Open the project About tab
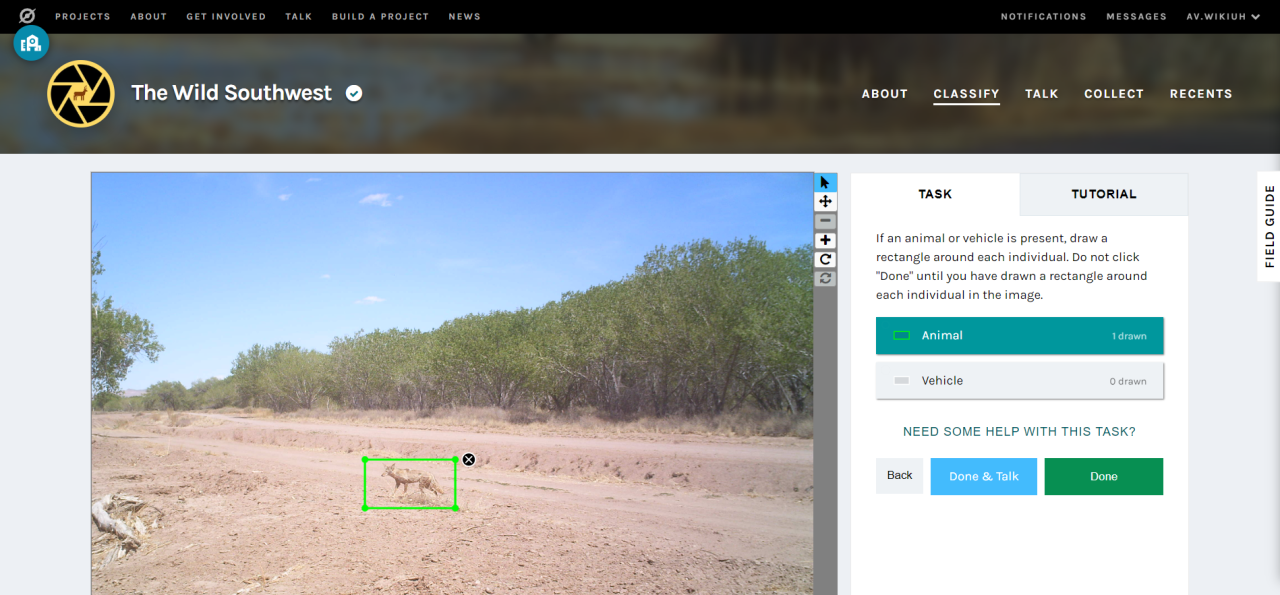 (885, 94)
